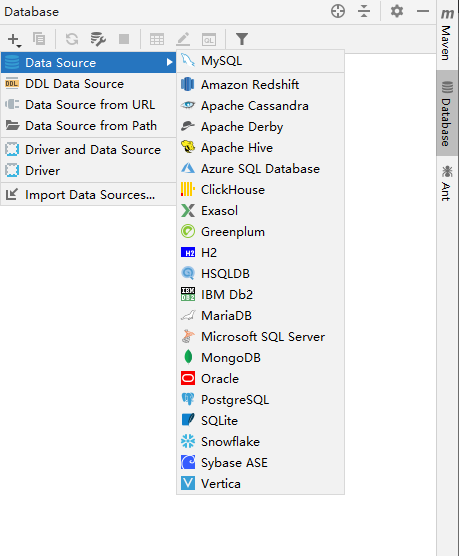The height and width of the screenshot is (556, 459).
Task: Choose MariaDB data source
Action: click(x=260, y=316)
